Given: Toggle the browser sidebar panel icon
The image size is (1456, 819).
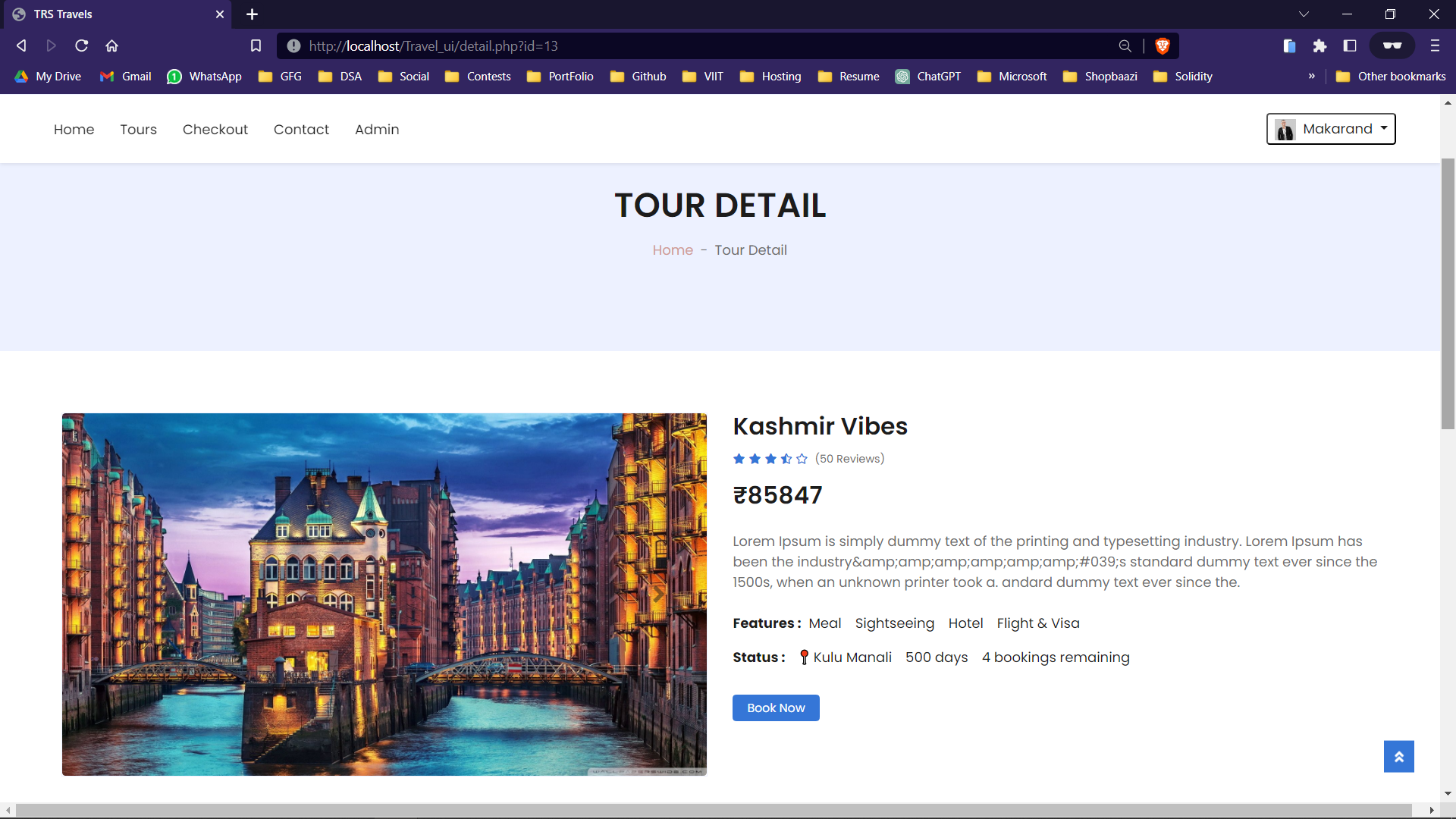Looking at the screenshot, I should pos(1350,45).
